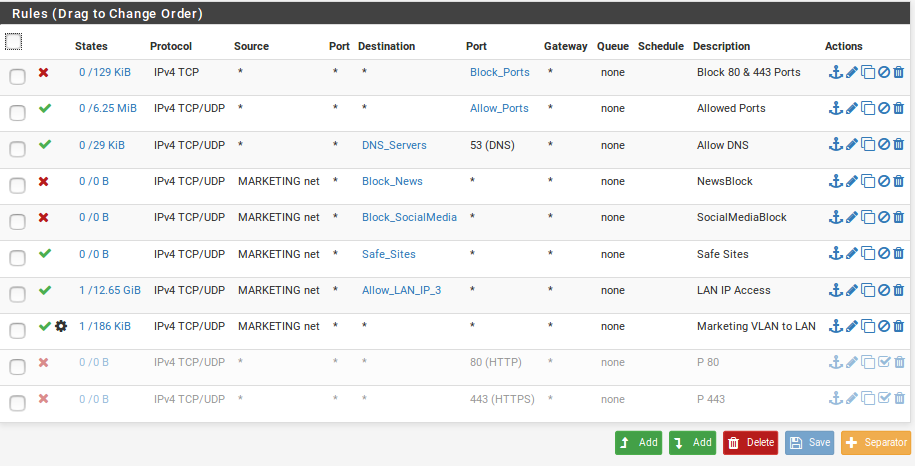Toggle the select-all rules checkbox in header

click(x=13, y=41)
